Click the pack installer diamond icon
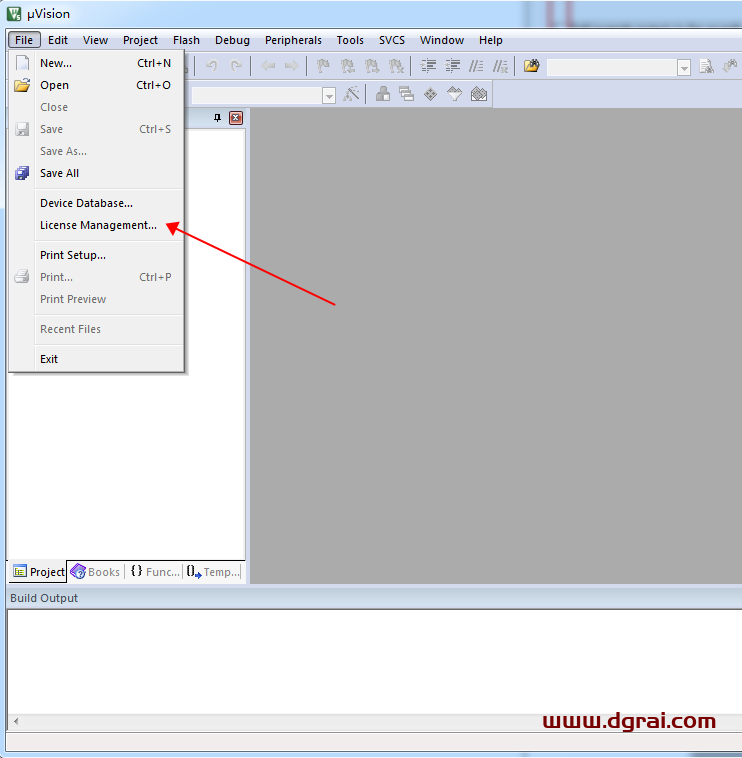Screen dimensions: 742x758 point(430,94)
